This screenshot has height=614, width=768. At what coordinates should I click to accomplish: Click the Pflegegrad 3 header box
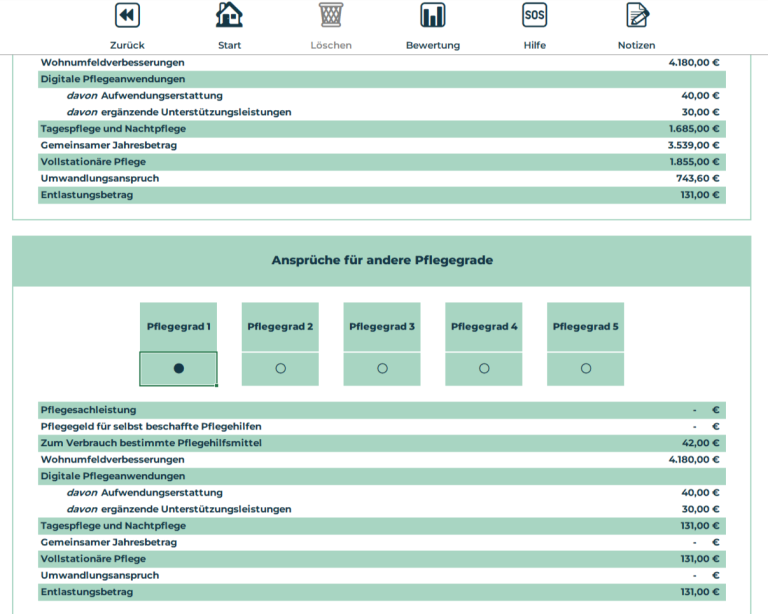[x=382, y=327]
